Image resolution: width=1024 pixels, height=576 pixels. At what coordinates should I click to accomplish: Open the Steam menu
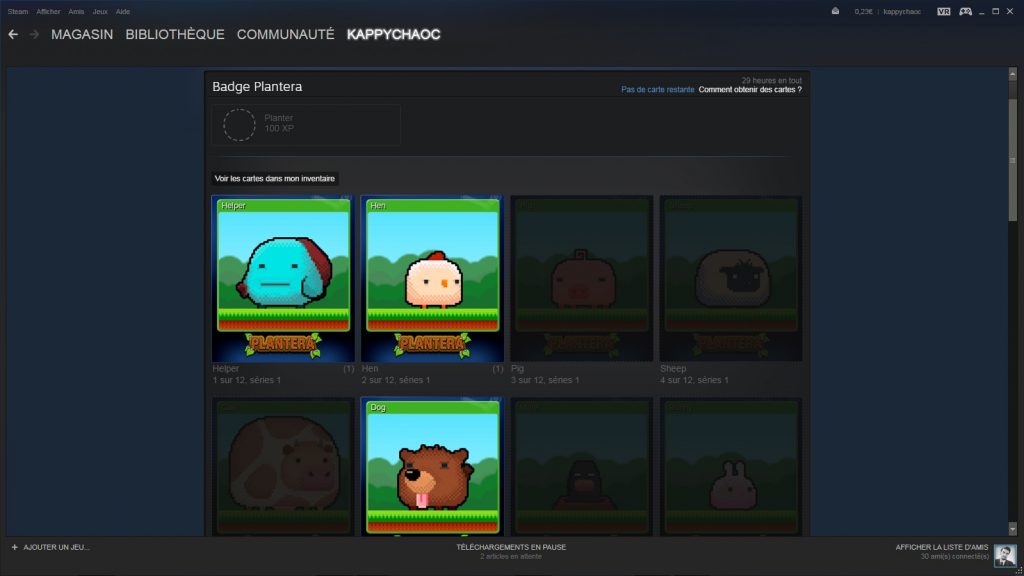18,11
